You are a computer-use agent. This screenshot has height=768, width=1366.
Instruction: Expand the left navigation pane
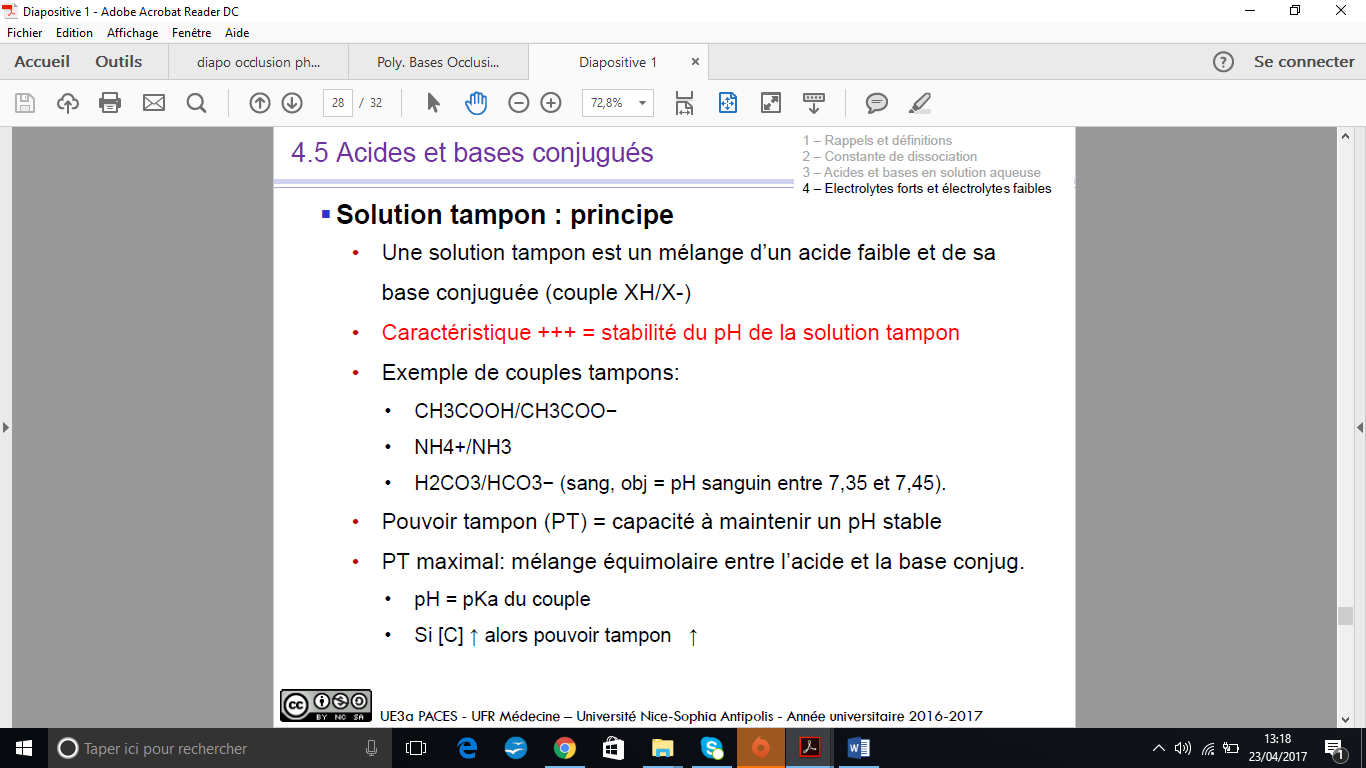coord(6,428)
